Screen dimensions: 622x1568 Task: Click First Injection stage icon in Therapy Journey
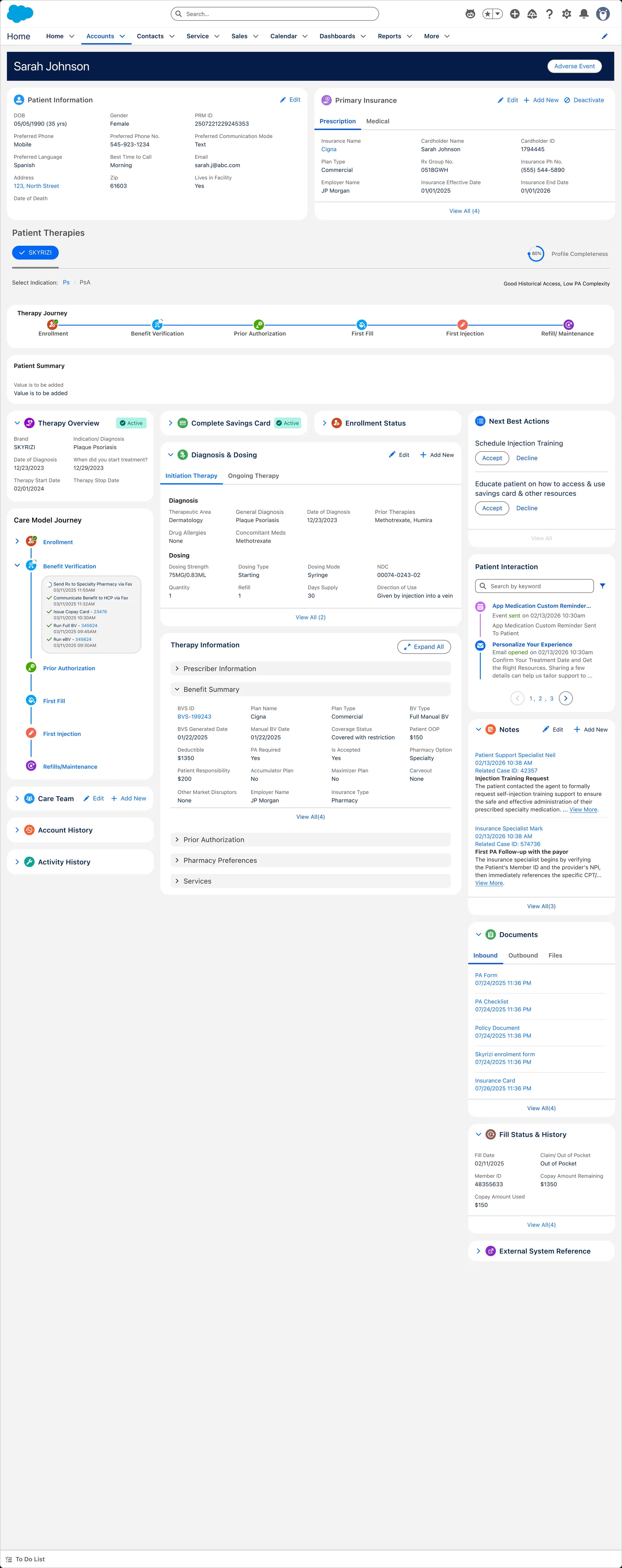pyautogui.click(x=463, y=324)
